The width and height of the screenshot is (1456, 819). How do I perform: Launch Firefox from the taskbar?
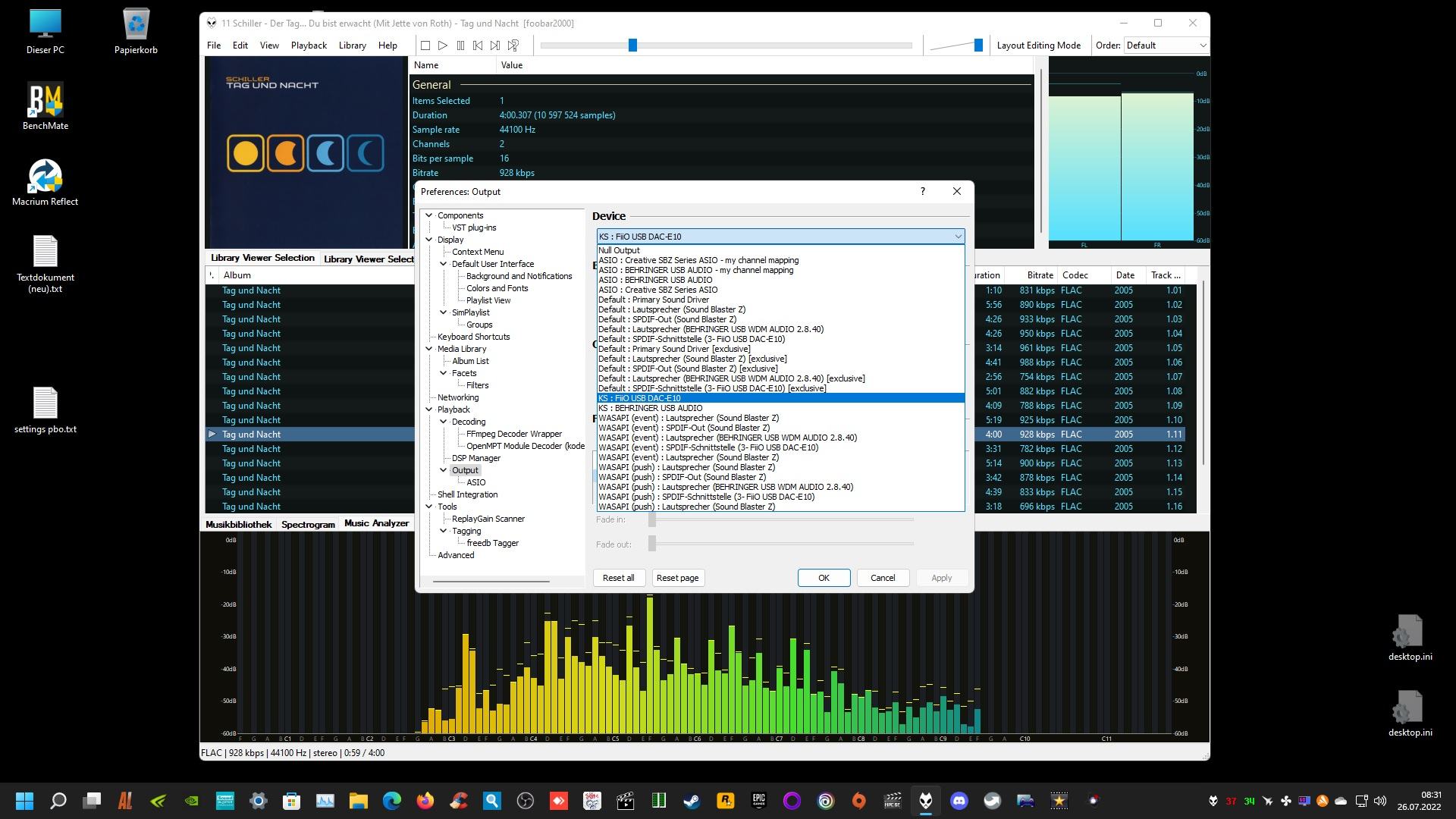[x=425, y=800]
